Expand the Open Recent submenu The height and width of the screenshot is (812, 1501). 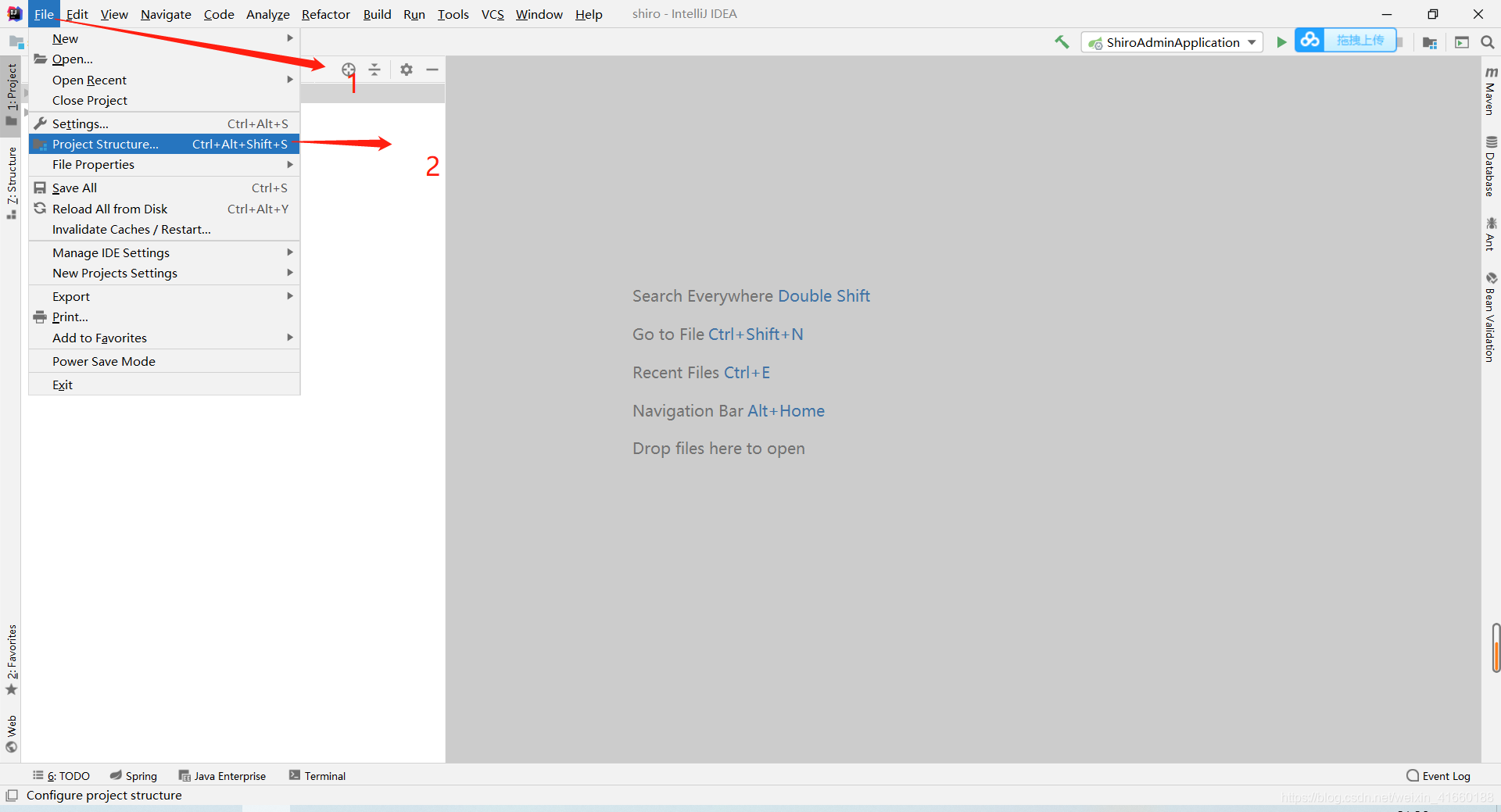164,80
